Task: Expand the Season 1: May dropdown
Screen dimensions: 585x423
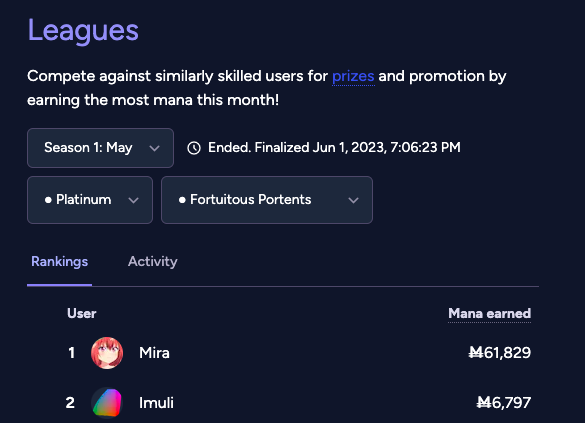Action: [x=100, y=148]
